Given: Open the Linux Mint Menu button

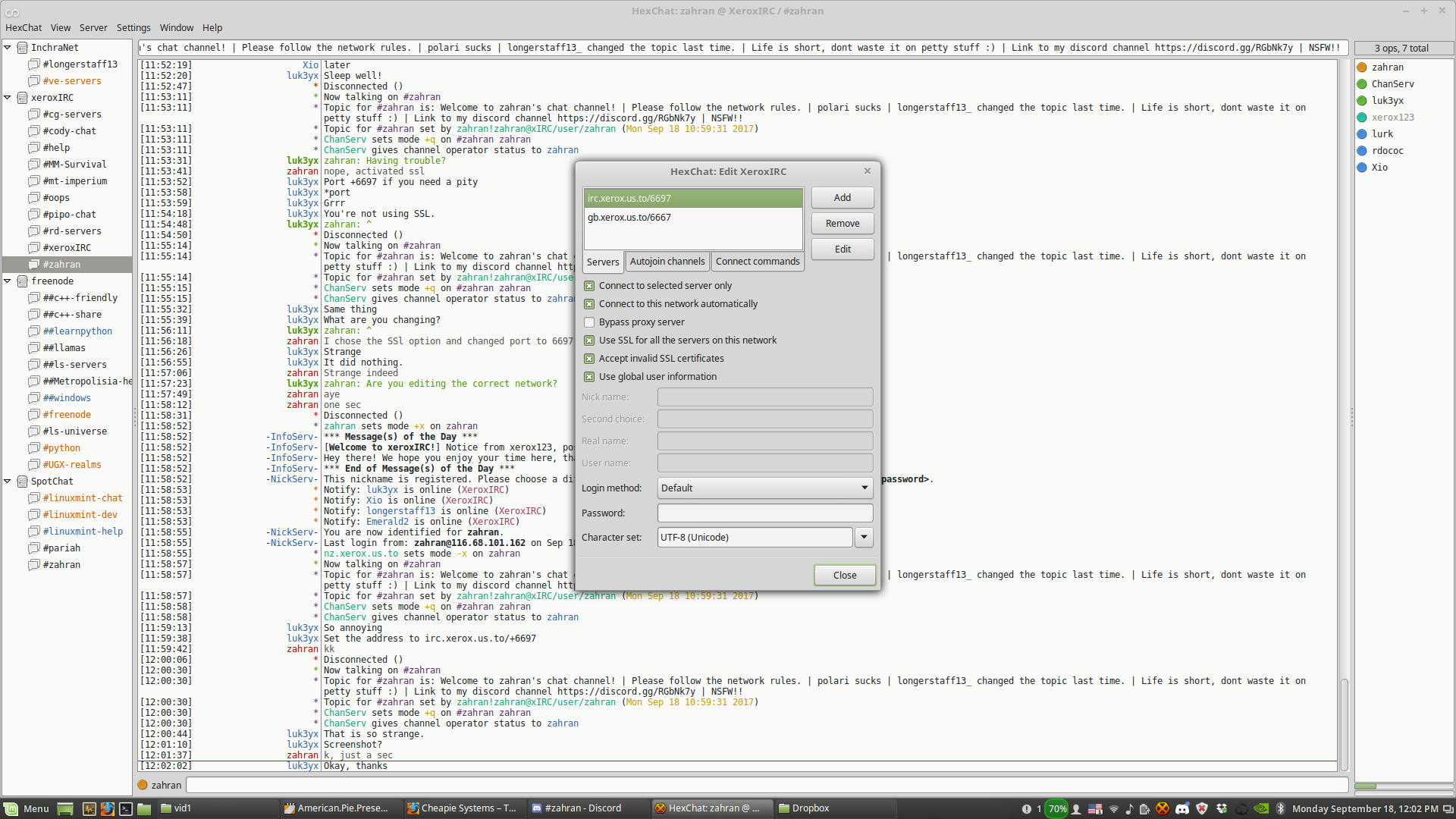Looking at the screenshot, I should click(x=27, y=808).
